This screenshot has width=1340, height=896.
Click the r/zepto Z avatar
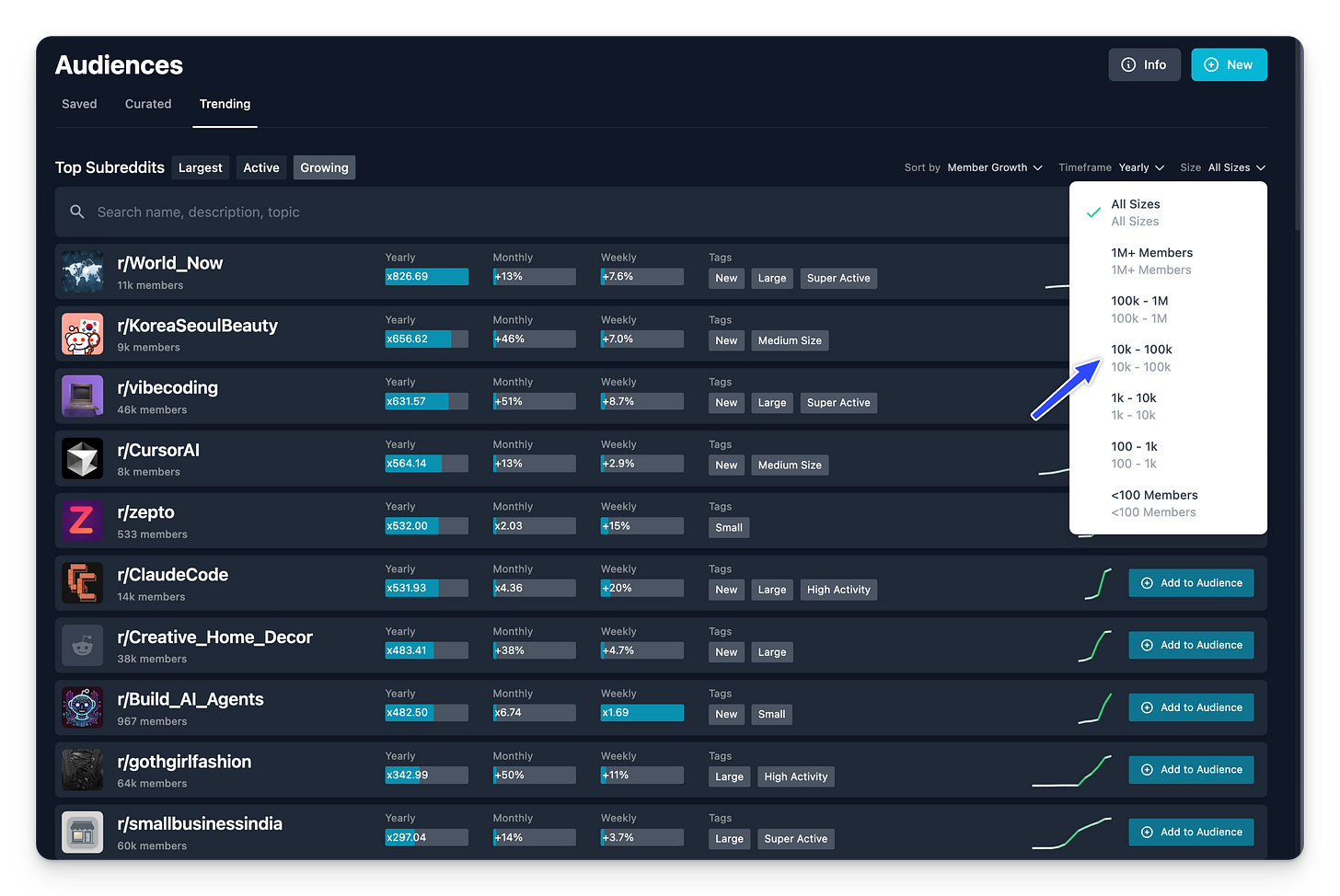(x=82, y=521)
